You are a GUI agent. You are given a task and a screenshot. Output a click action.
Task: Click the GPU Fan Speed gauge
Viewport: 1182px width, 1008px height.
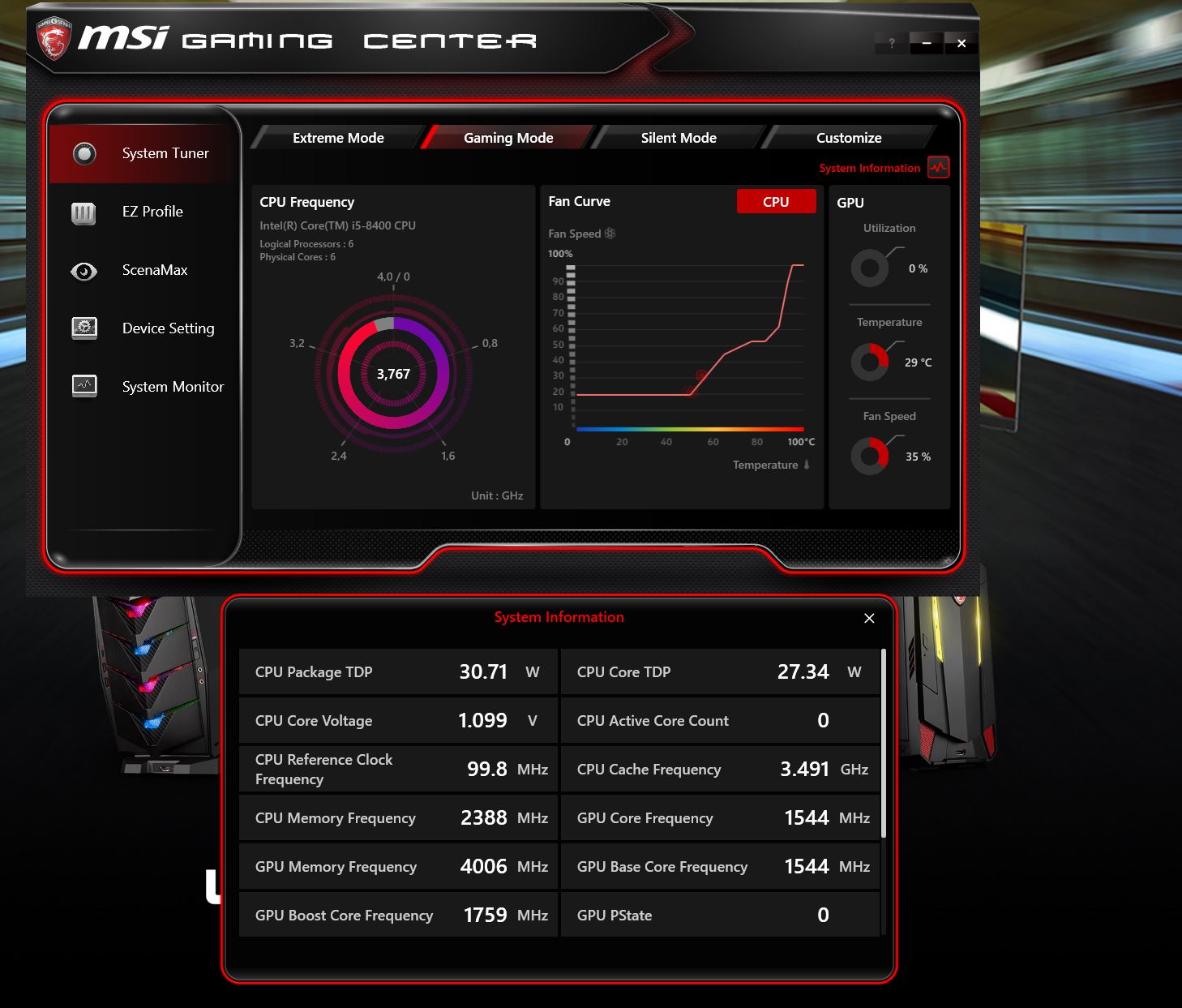tap(870, 456)
